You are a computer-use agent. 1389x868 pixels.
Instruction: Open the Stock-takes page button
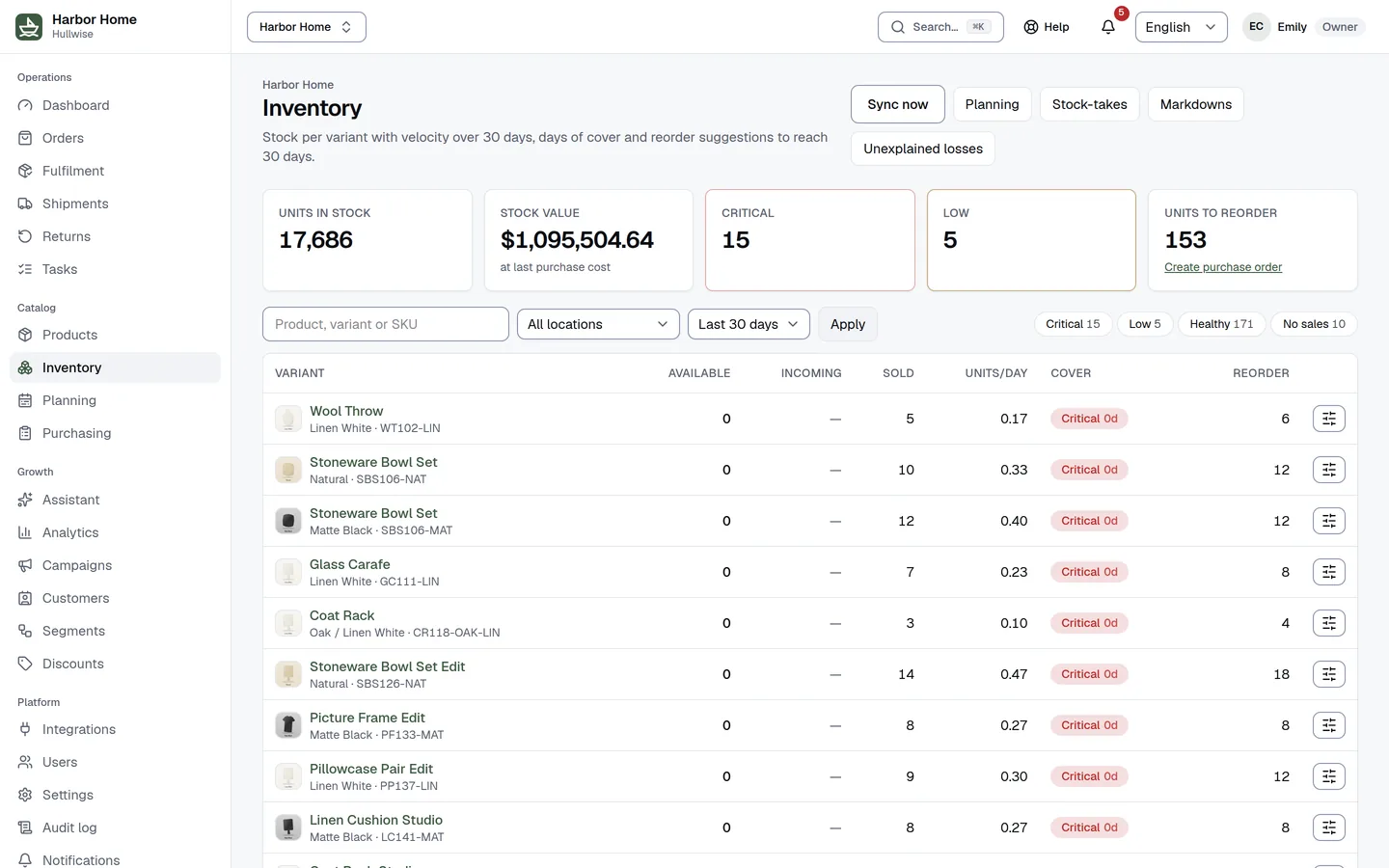click(1090, 104)
